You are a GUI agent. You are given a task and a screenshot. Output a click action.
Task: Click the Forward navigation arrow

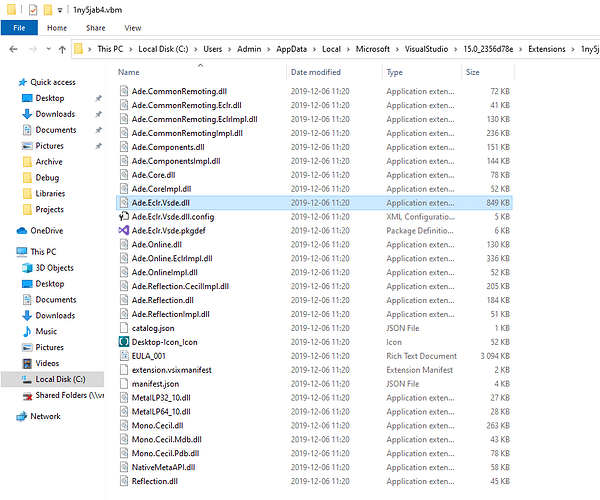point(33,49)
